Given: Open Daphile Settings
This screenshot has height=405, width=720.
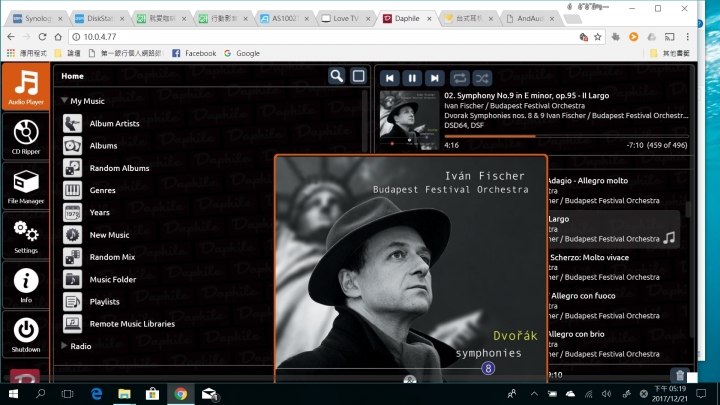Looking at the screenshot, I should [x=26, y=236].
